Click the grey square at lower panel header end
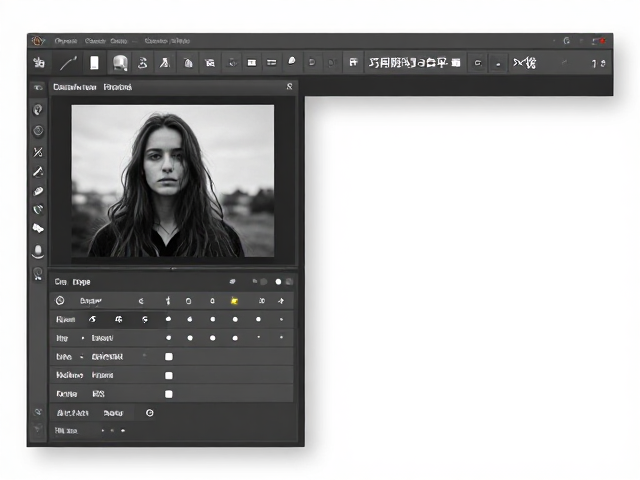The height and width of the screenshot is (480, 640). pos(289,282)
